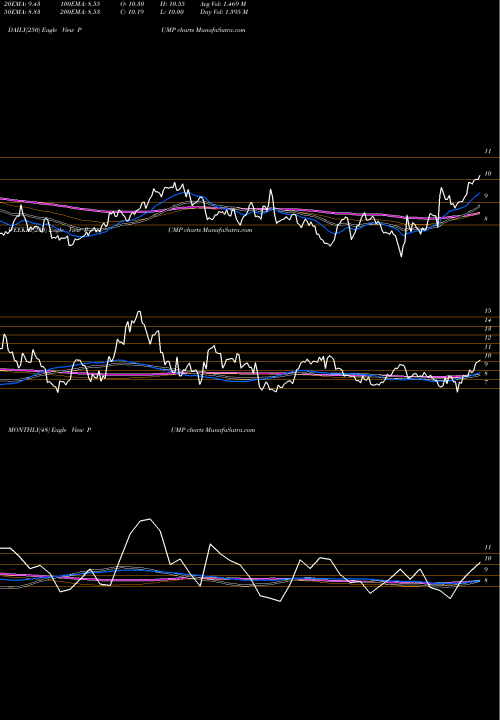Click the Day Vol figure
Viewport: 500px width, 720px height.
point(224,12)
